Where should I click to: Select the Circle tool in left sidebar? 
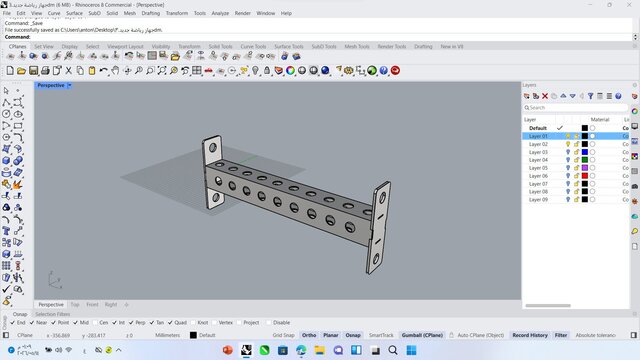6,114
